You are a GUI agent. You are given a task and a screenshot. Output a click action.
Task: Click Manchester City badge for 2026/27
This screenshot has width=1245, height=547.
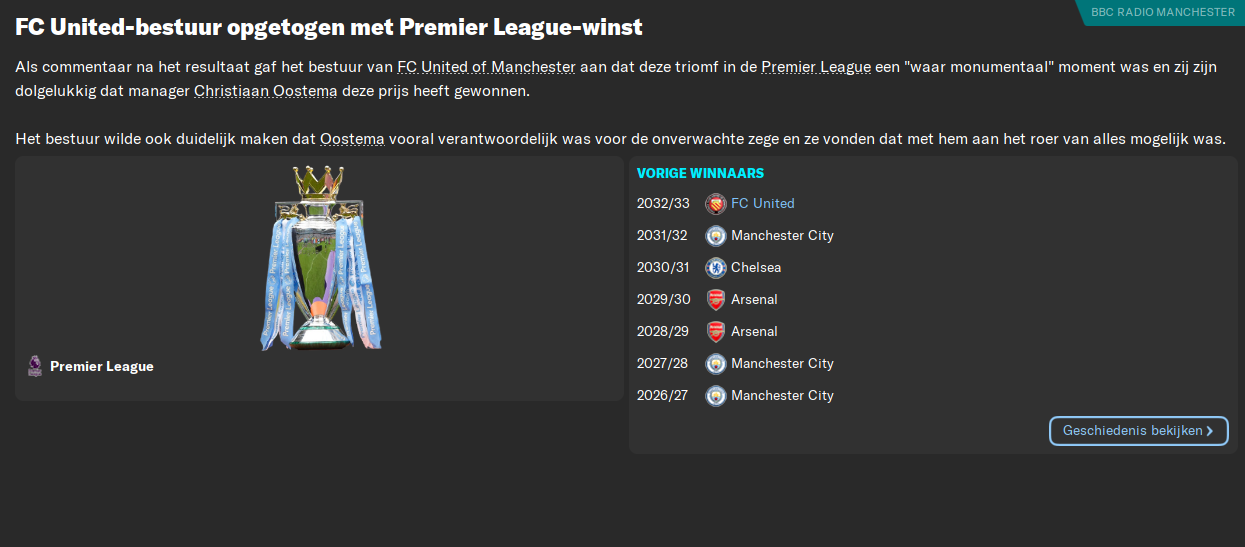[x=715, y=396]
